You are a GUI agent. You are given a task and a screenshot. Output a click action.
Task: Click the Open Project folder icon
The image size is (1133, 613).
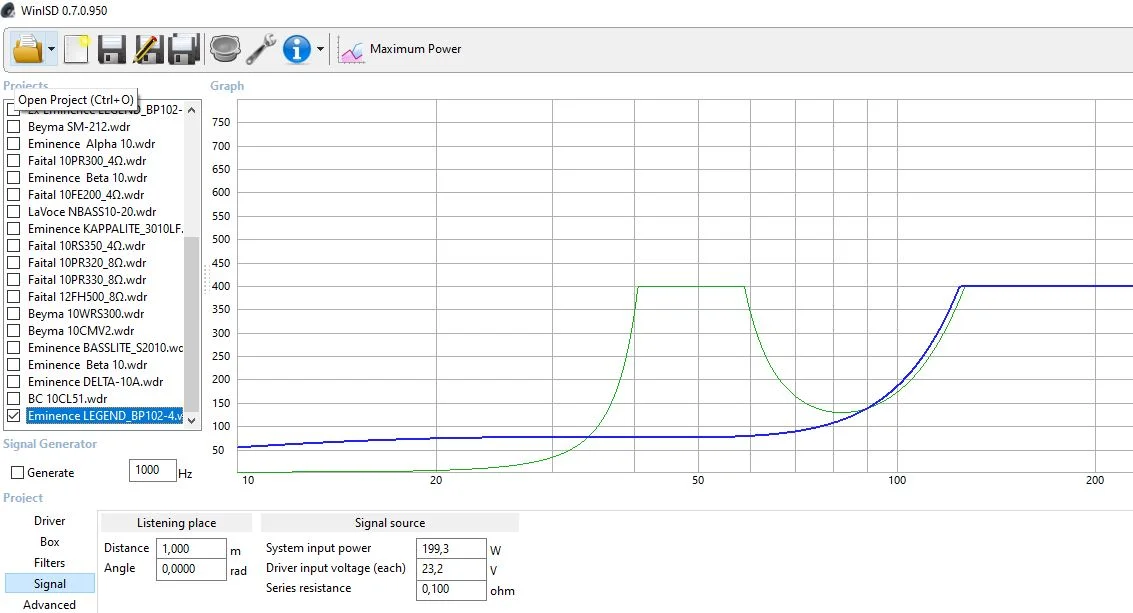tap(27, 48)
